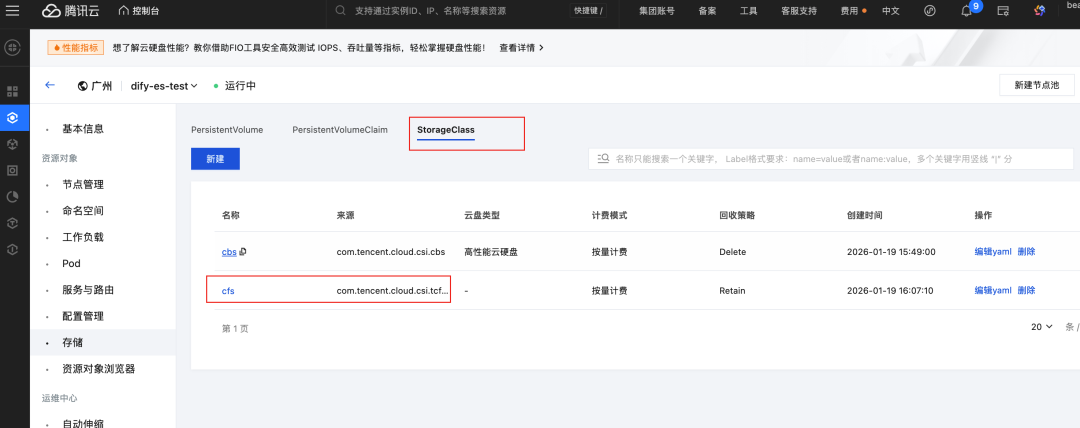The image size is (1080, 428).
Task: Open Pod in the sidebar
Action: point(71,263)
